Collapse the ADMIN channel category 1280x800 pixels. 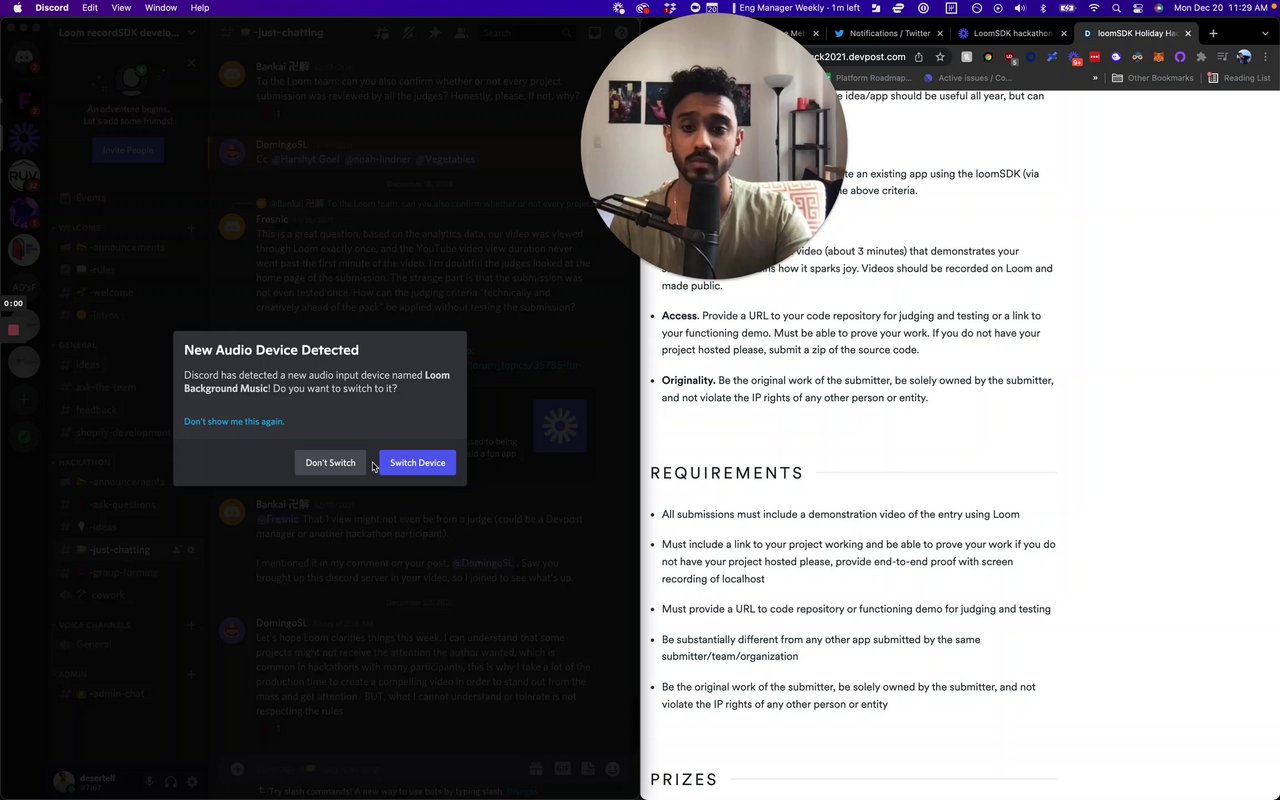point(70,674)
